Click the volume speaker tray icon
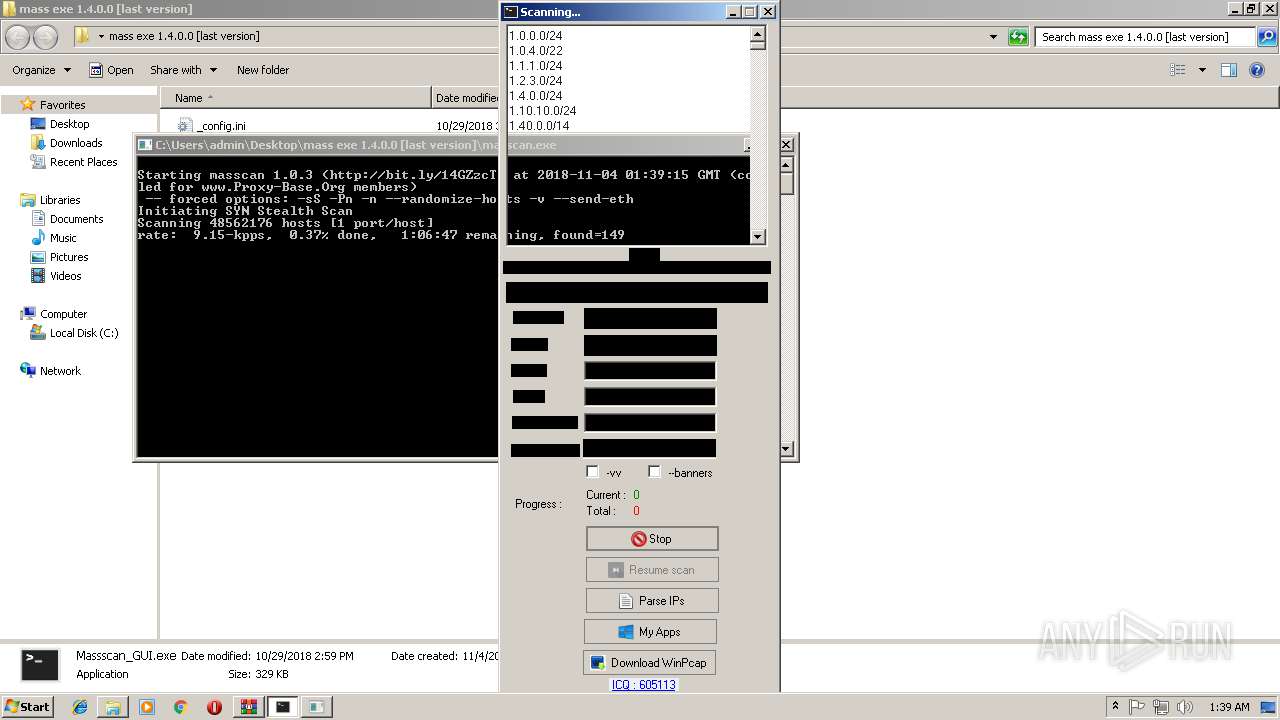 pyautogui.click(x=1184, y=707)
